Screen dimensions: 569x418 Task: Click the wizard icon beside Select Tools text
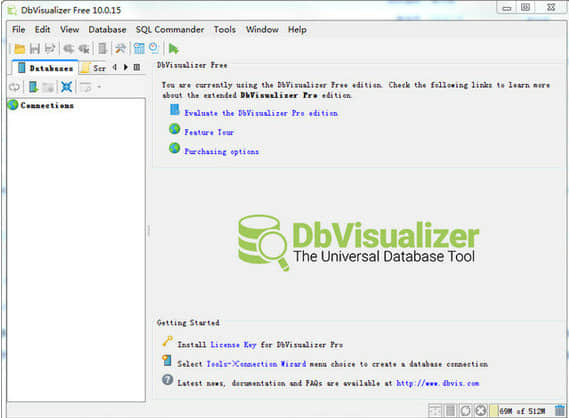[x=167, y=360]
